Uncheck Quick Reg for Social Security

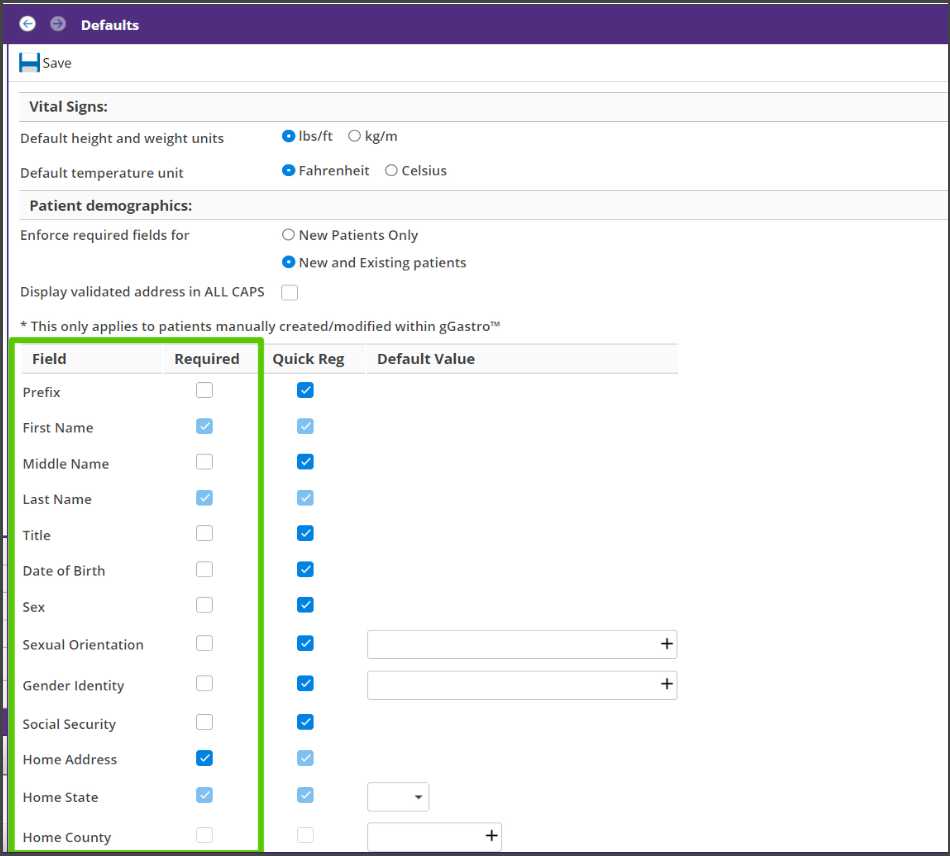click(305, 722)
